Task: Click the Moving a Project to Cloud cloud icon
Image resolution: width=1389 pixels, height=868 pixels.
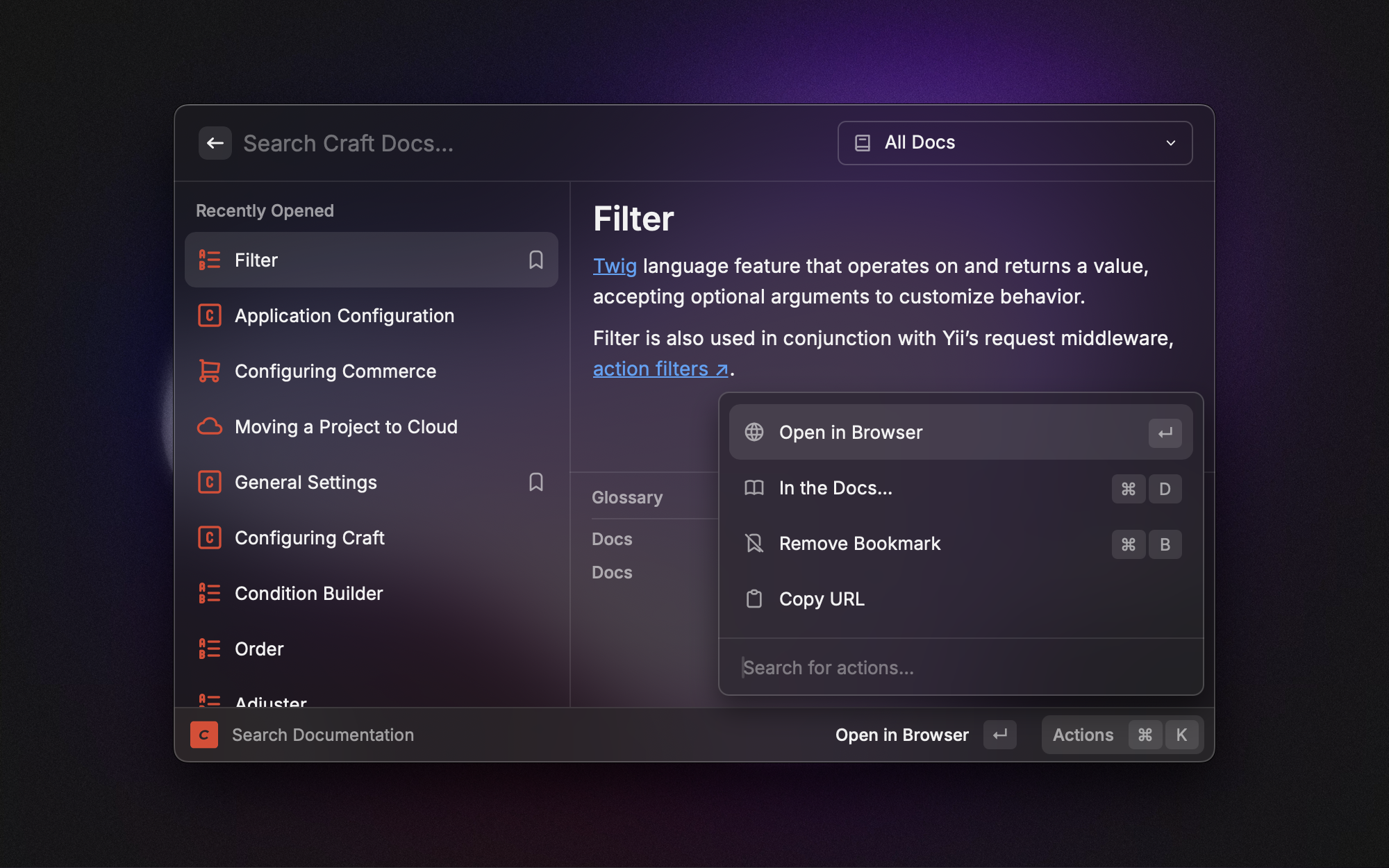Action: pos(209,426)
